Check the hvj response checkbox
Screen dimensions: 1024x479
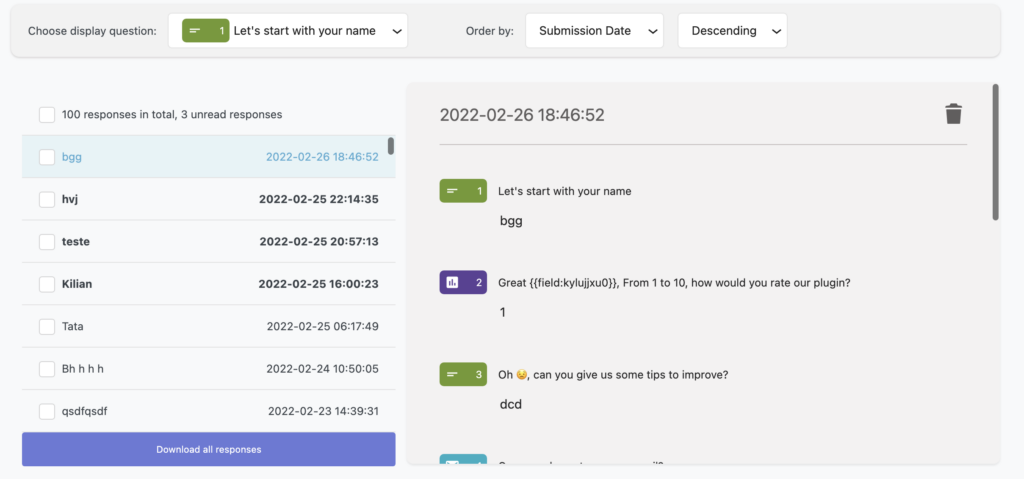coord(47,199)
